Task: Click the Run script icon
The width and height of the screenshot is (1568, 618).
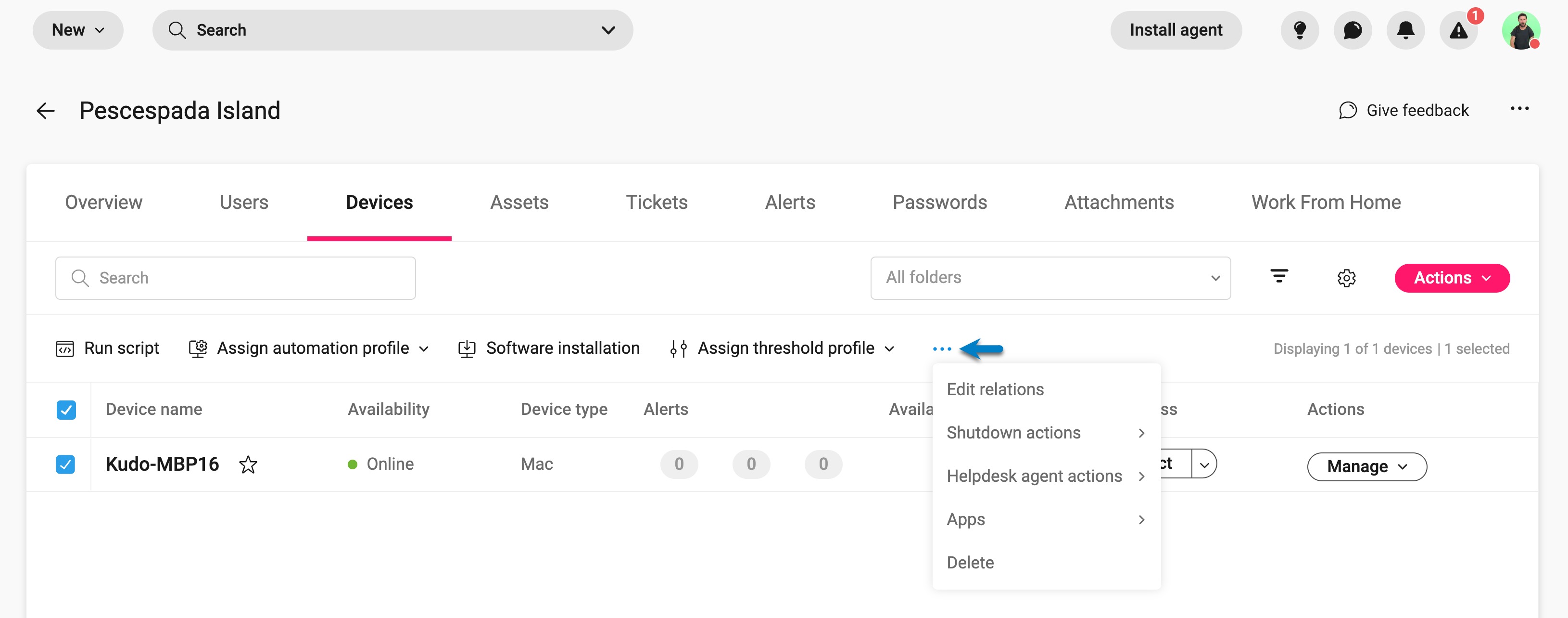Action: pyautogui.click(x=64, y=349)
